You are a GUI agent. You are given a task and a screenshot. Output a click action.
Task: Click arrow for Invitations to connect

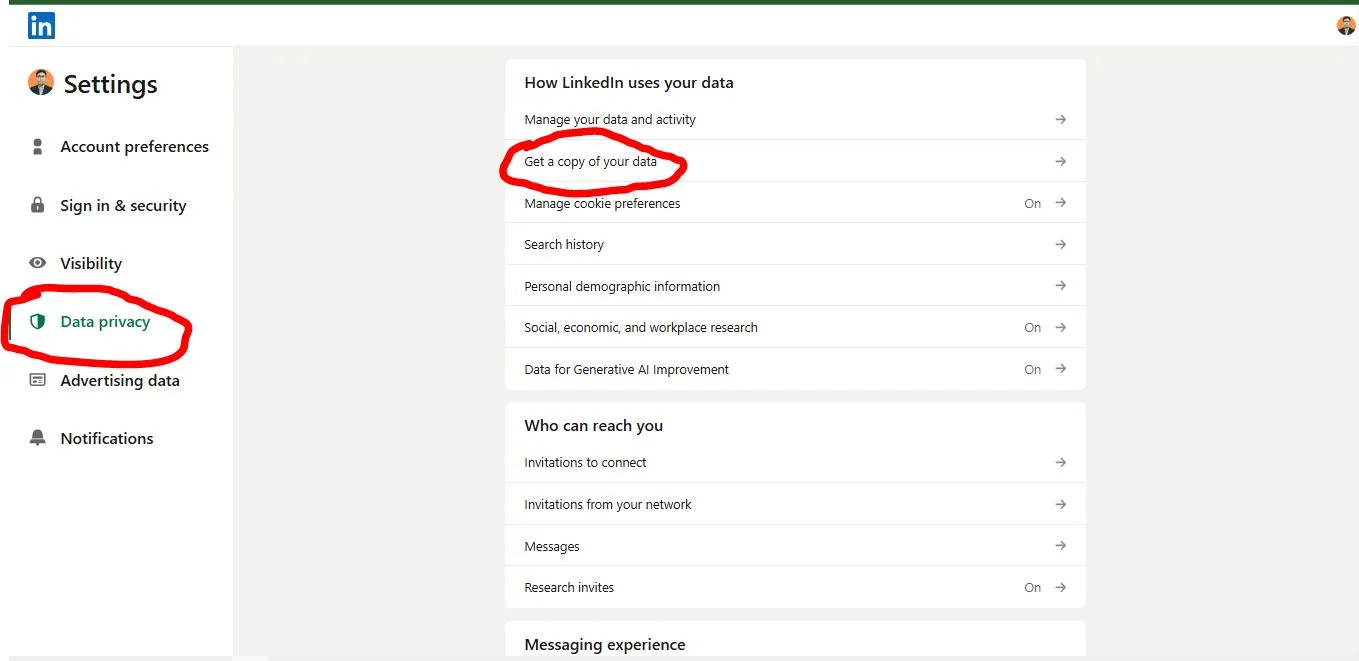point(1061,462)
